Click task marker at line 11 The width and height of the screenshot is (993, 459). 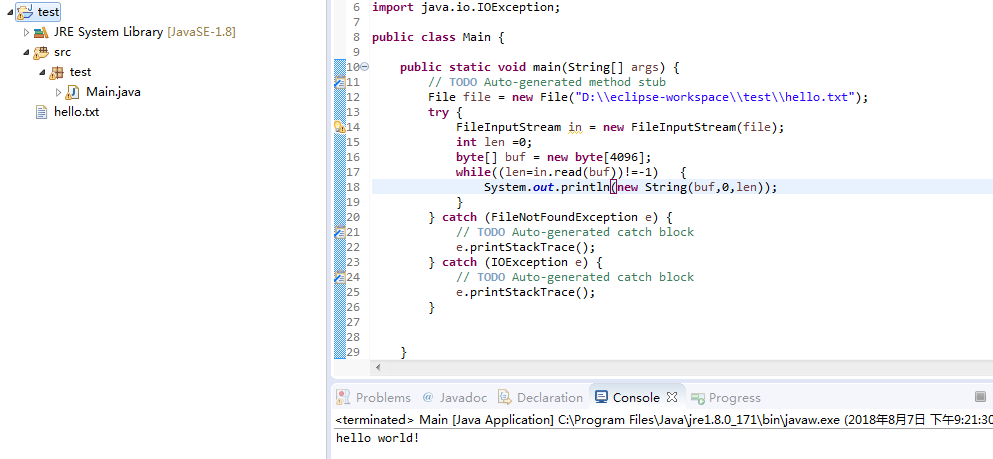click(339, 82)
